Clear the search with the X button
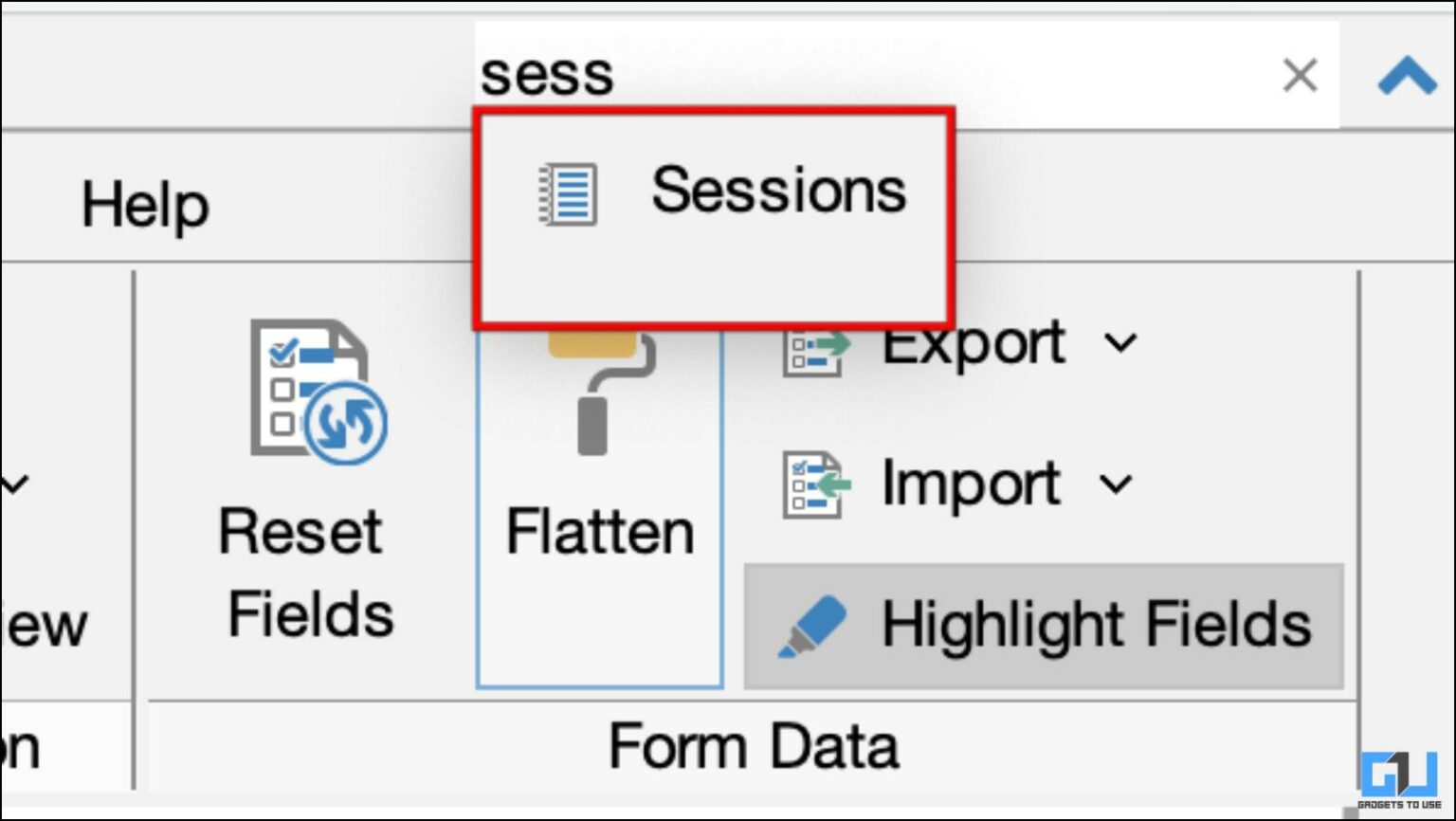1456x821 pixels. 1299,76
